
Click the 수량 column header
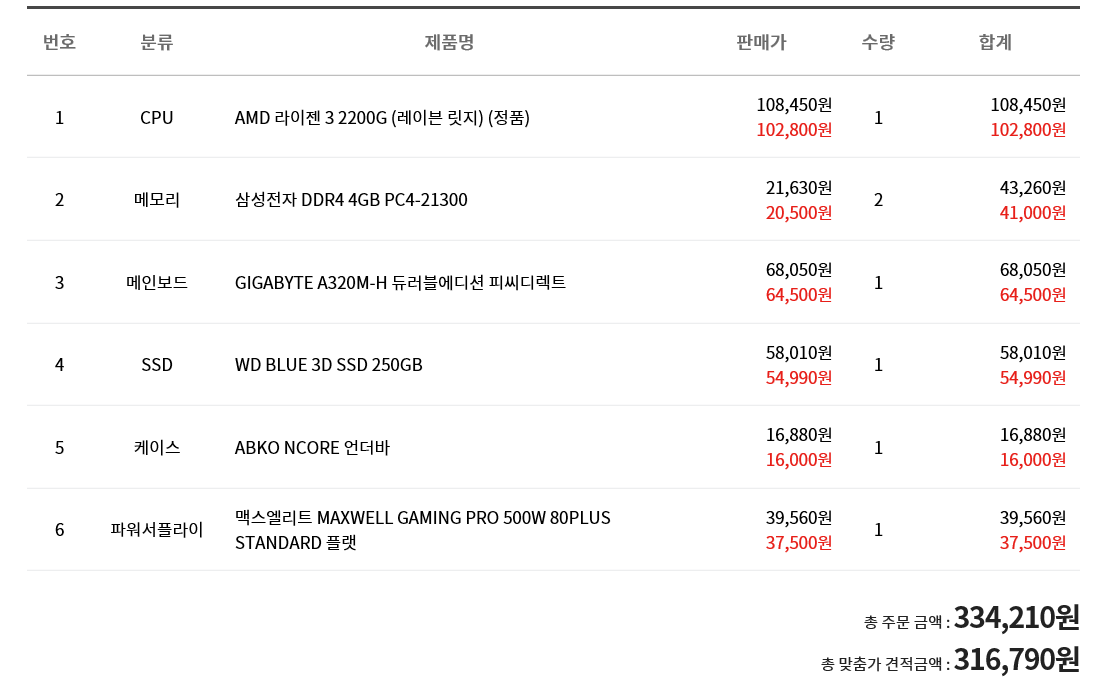(878, 42)
